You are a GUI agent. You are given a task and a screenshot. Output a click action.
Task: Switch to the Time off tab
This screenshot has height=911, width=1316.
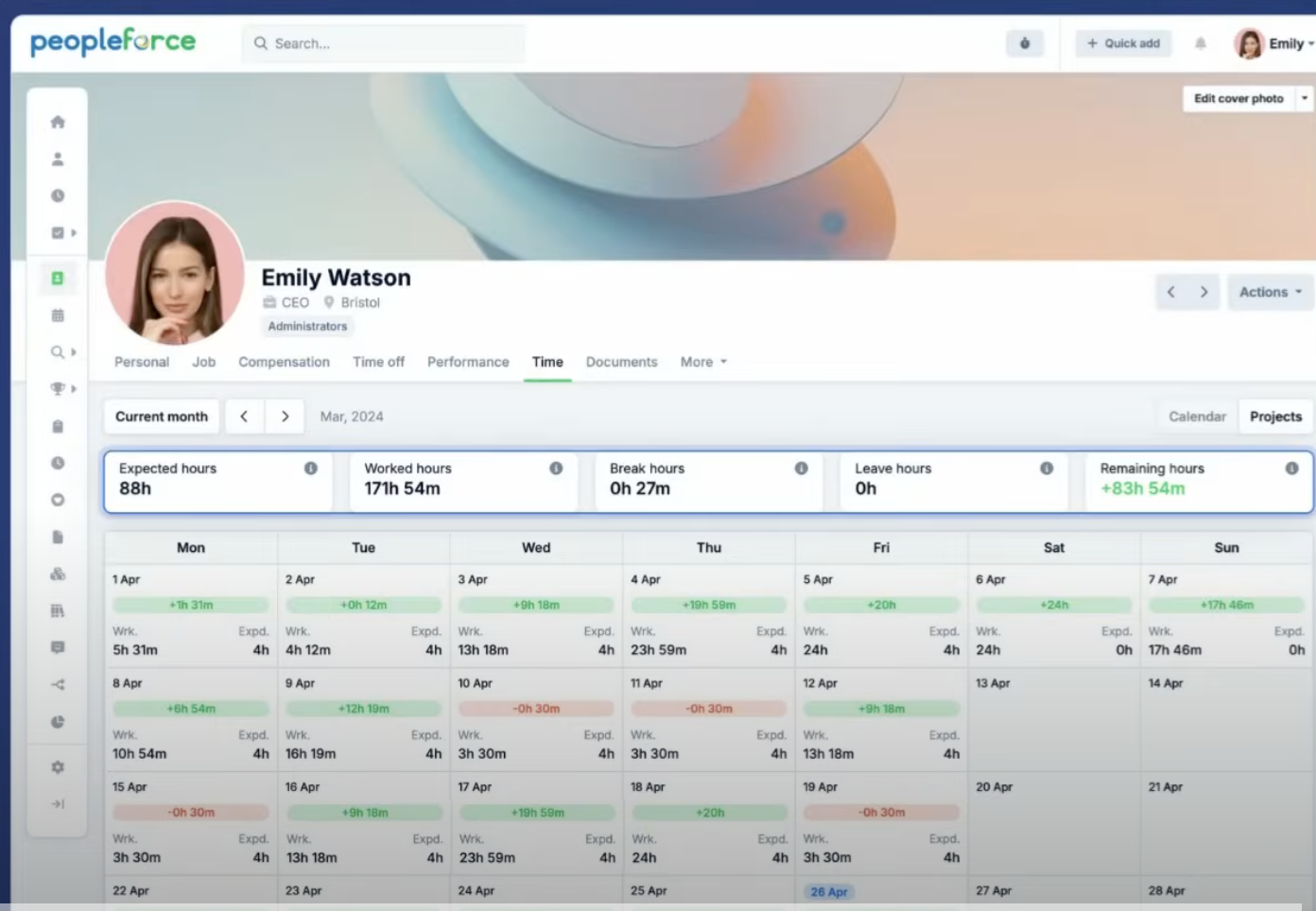click(378, 362)
